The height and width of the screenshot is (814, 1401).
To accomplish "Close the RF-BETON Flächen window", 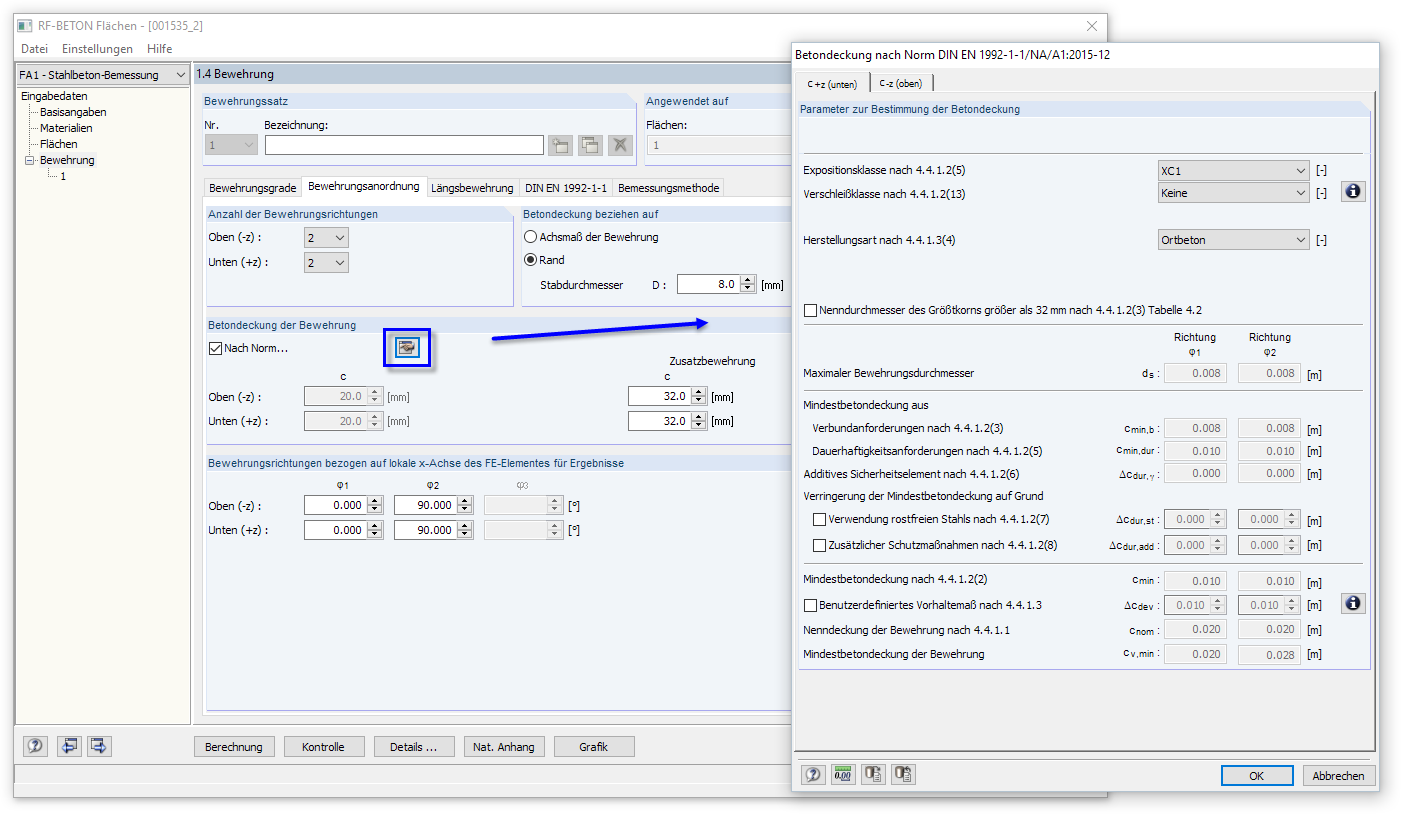I will [x=1090, y=25].
